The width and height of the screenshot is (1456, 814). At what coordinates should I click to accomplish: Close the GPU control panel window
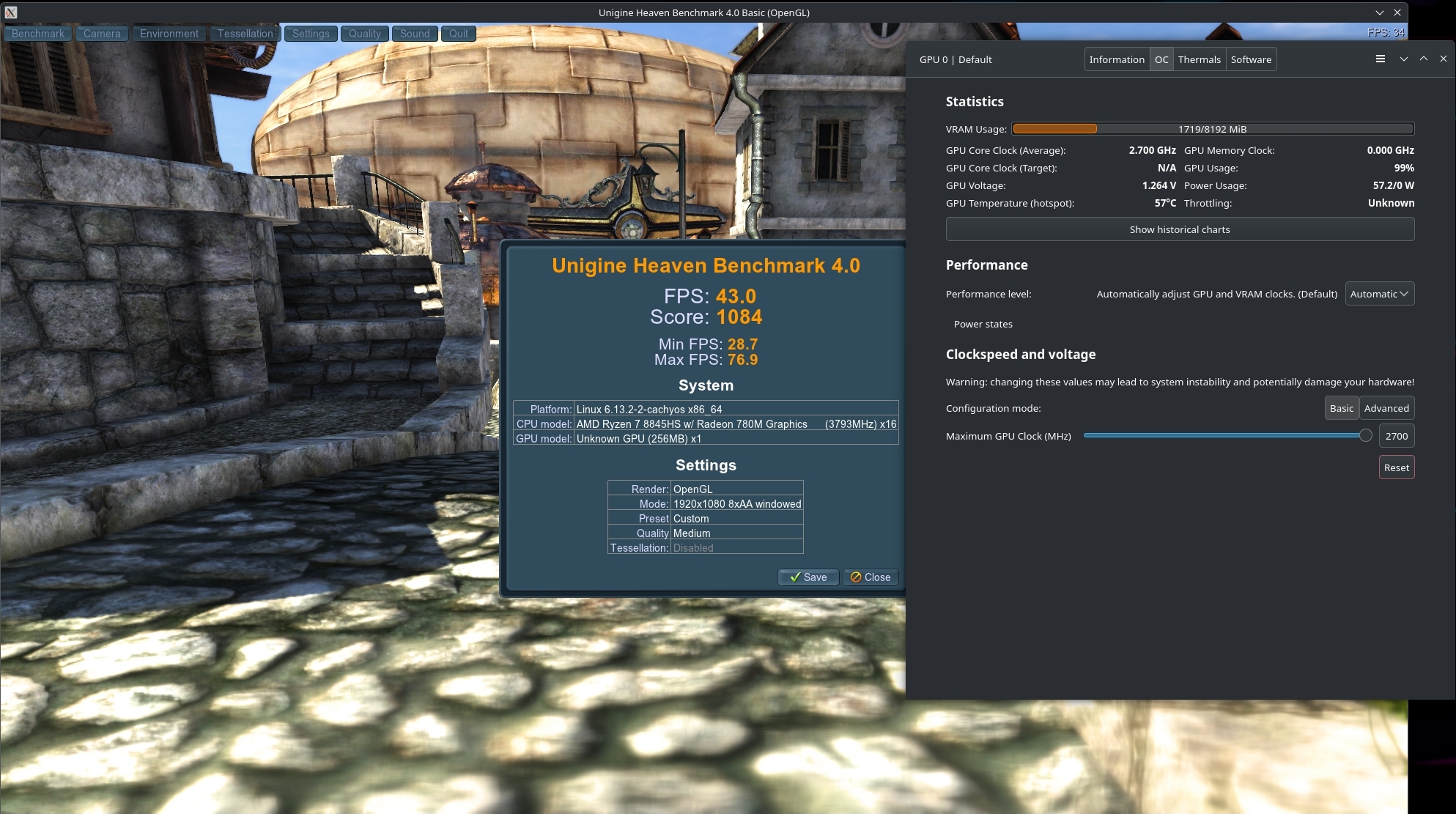tap(1443, 59)
